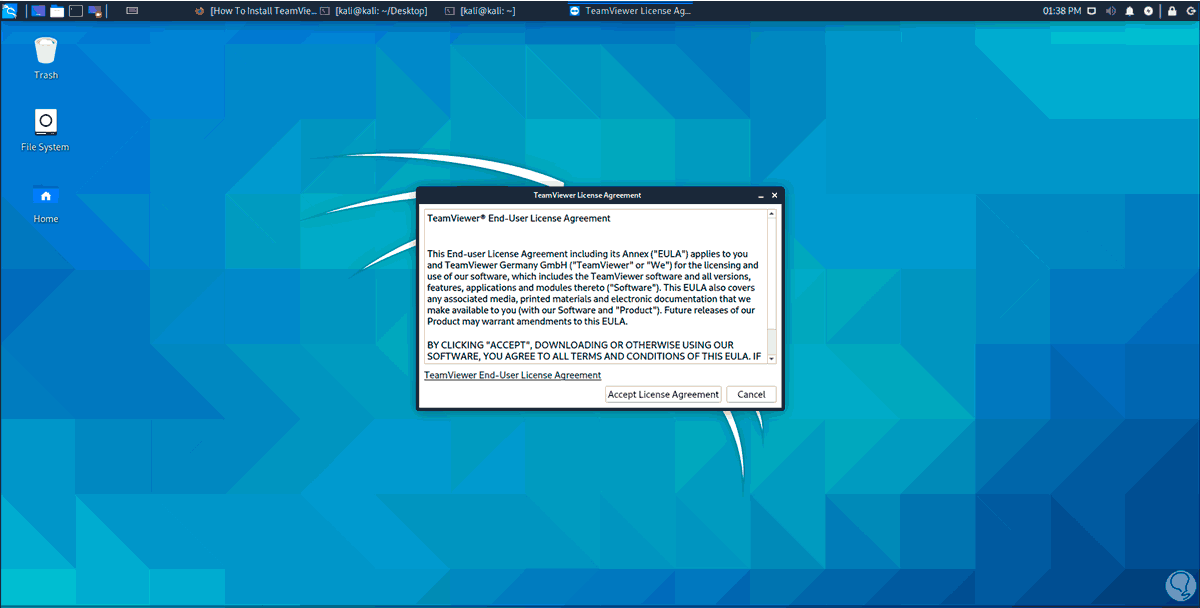
Task: Click the small keyboard-like panel icon
Action: tap(131, 11)
